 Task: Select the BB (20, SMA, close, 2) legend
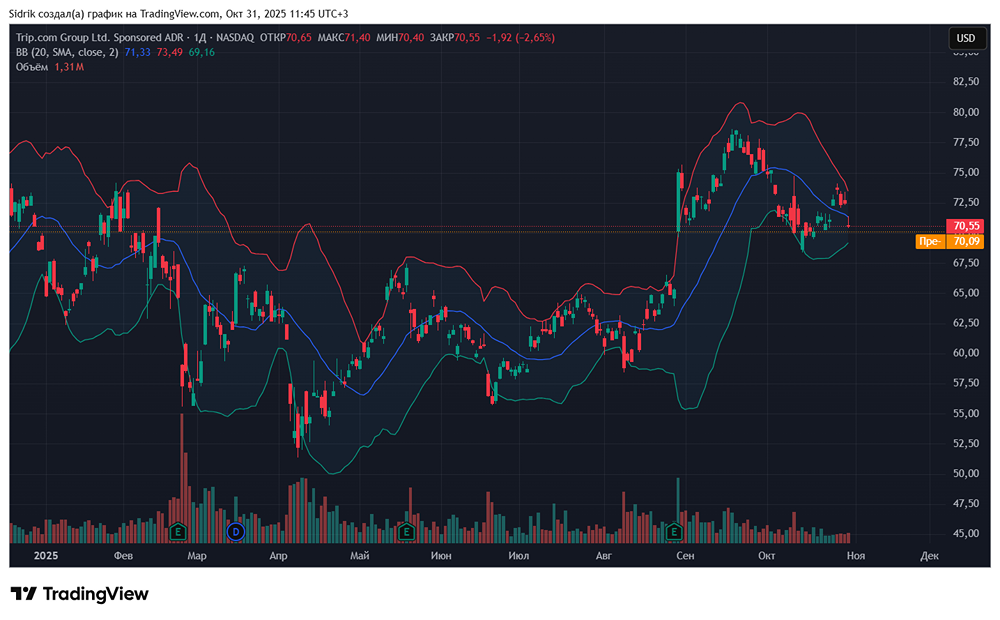pyautogui.click(x=66, y=52)
